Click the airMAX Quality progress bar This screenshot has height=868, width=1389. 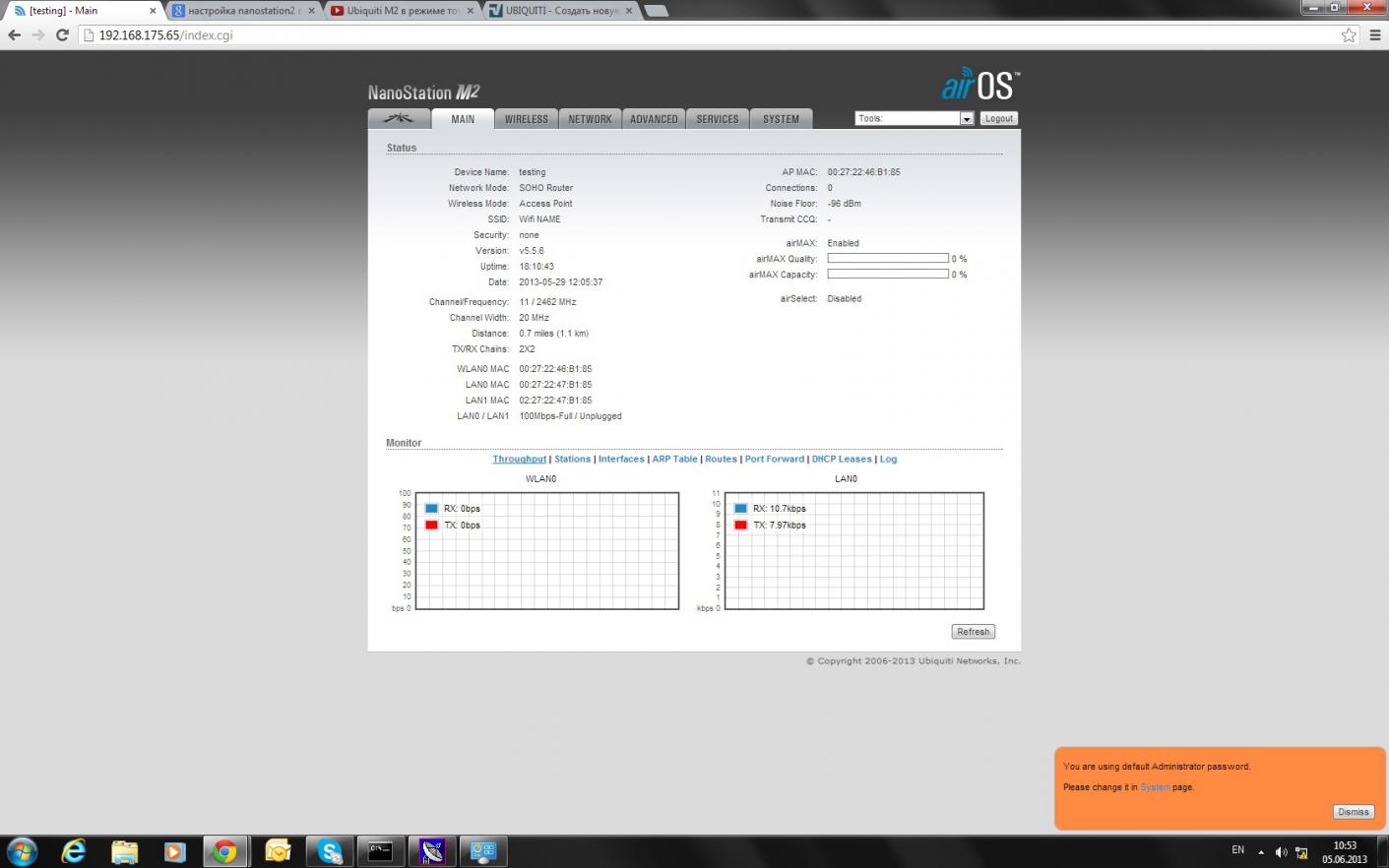click(888, 259)
